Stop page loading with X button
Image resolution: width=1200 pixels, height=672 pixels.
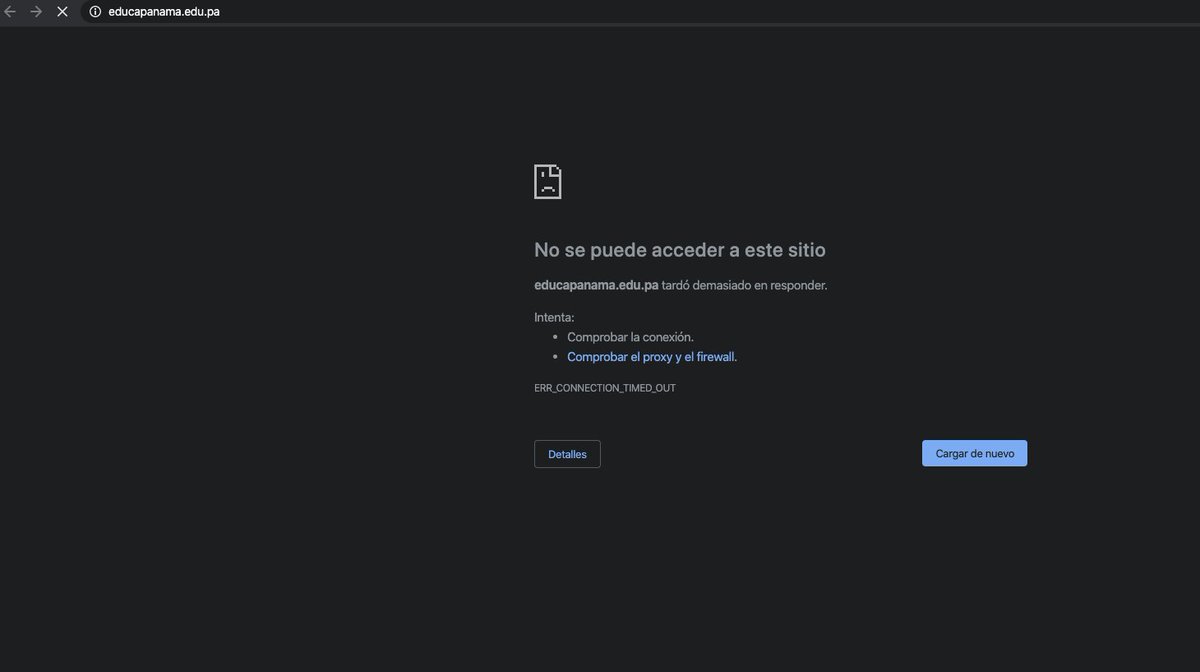62,12
